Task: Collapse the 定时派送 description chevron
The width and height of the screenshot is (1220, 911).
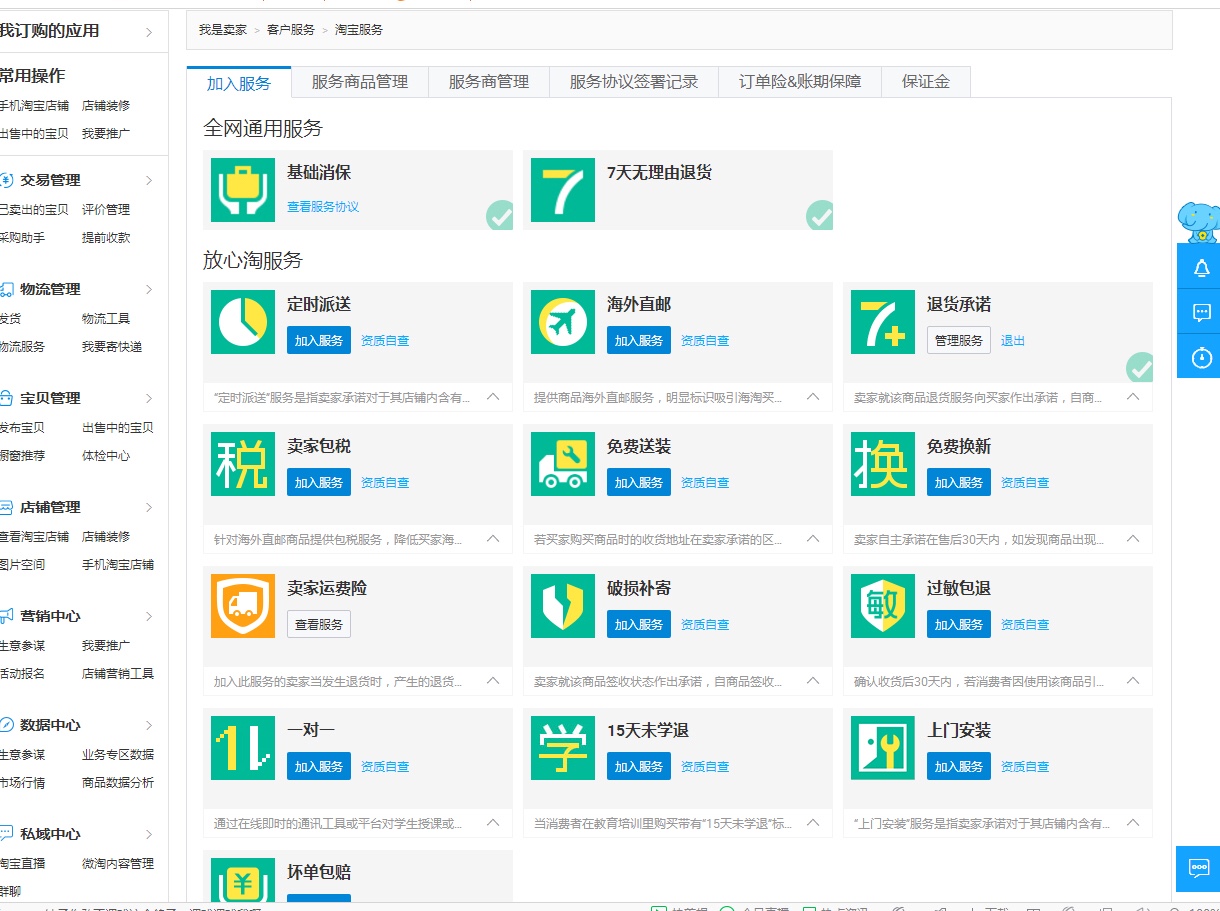Action: coord(492,397)
